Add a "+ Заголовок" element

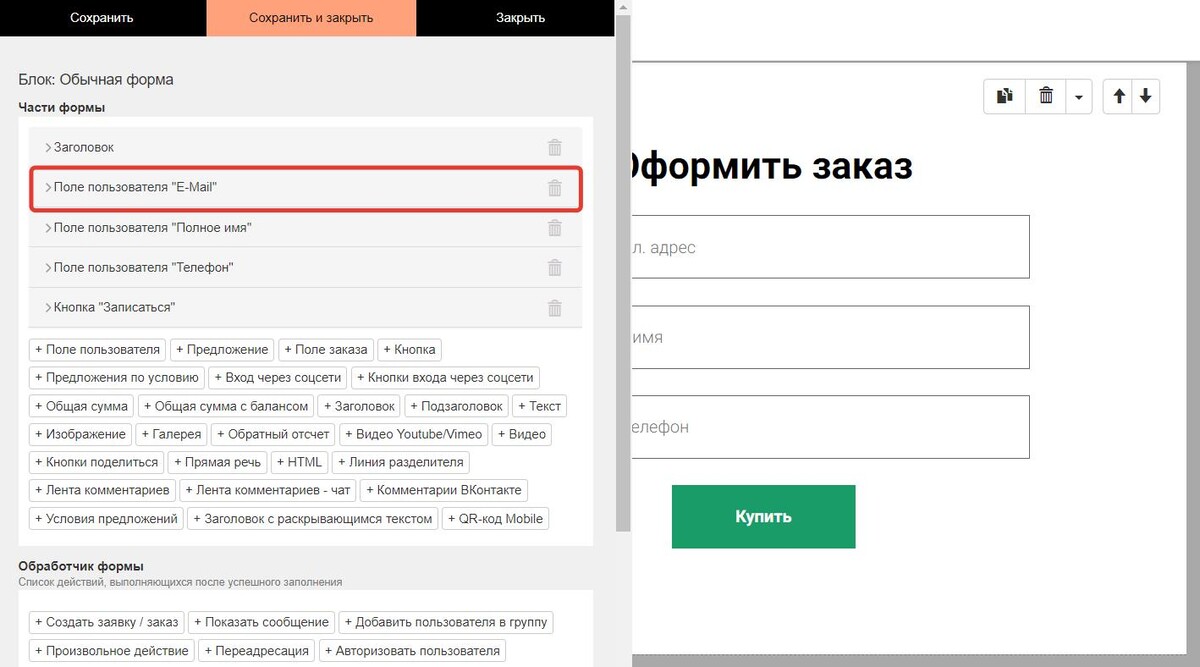pyautogui.click(x=359, y=406)
